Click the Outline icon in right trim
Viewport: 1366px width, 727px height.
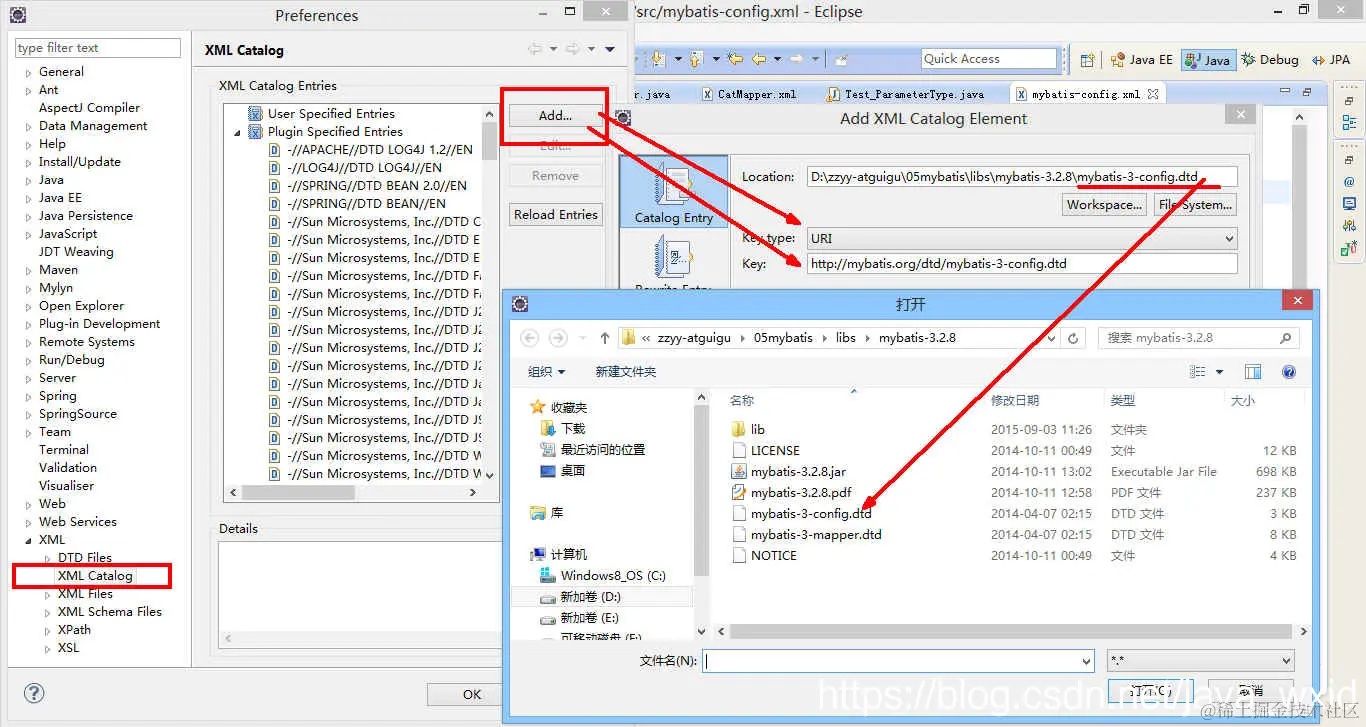click(x=1349, y=123)
